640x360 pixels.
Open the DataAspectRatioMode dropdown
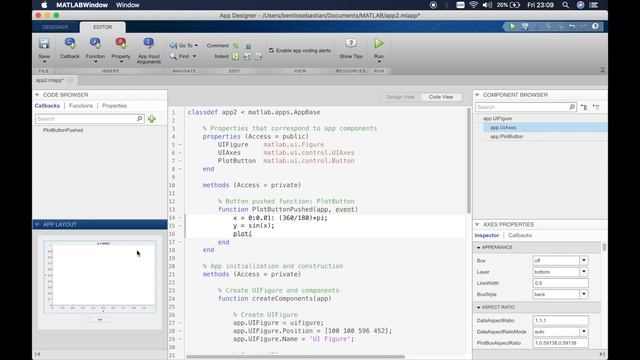coord(584,331)
